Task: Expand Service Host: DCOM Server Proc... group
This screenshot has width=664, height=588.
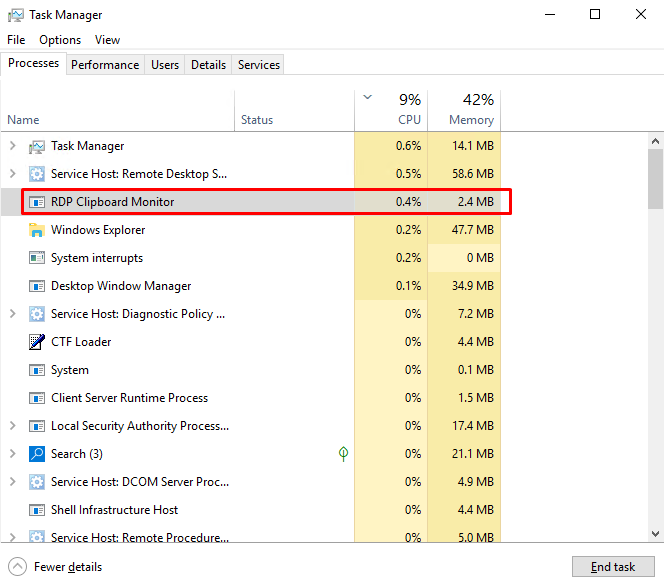Action: pos(13,482)
